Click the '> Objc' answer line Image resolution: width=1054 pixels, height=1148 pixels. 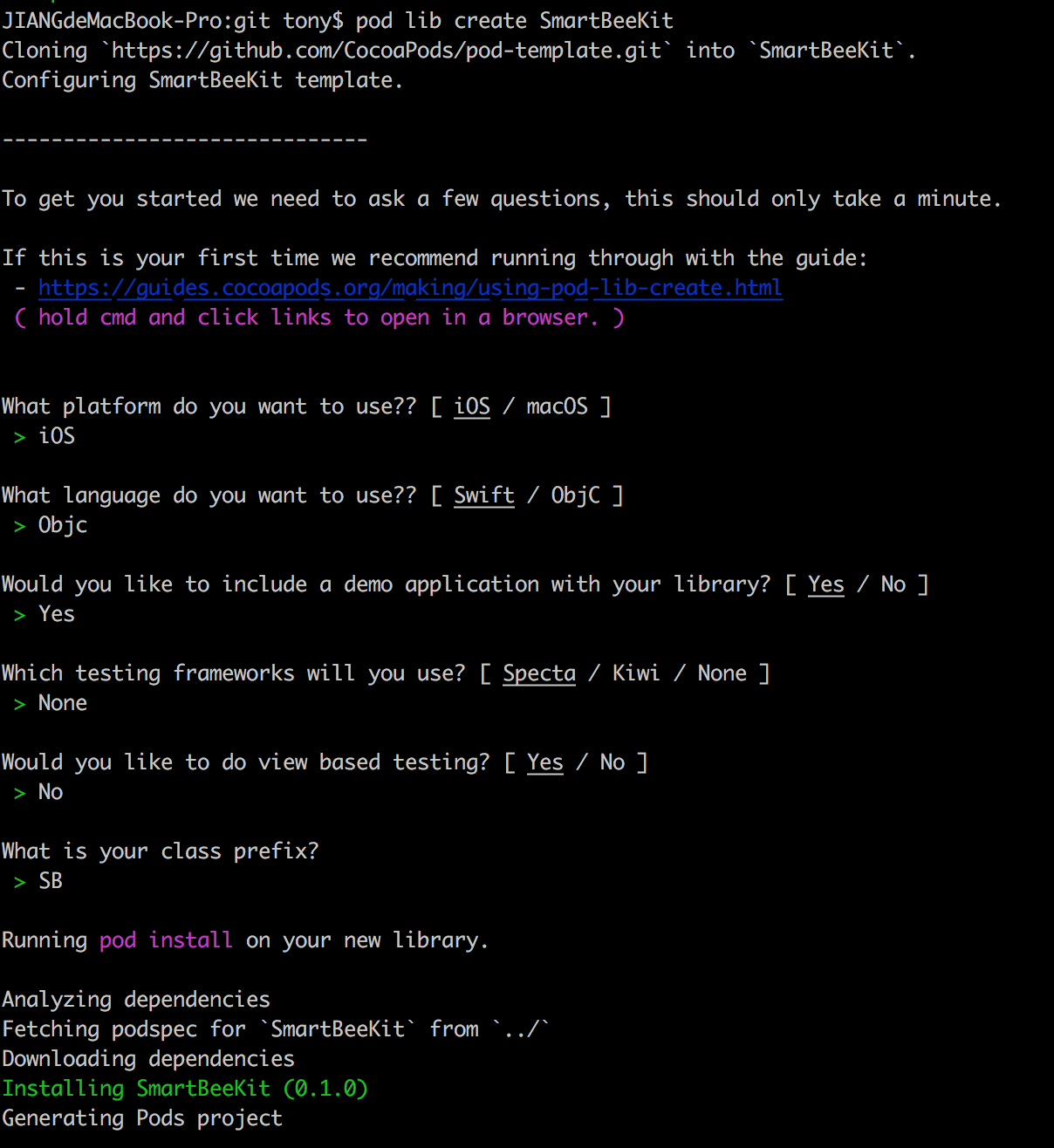click(51, 525)
